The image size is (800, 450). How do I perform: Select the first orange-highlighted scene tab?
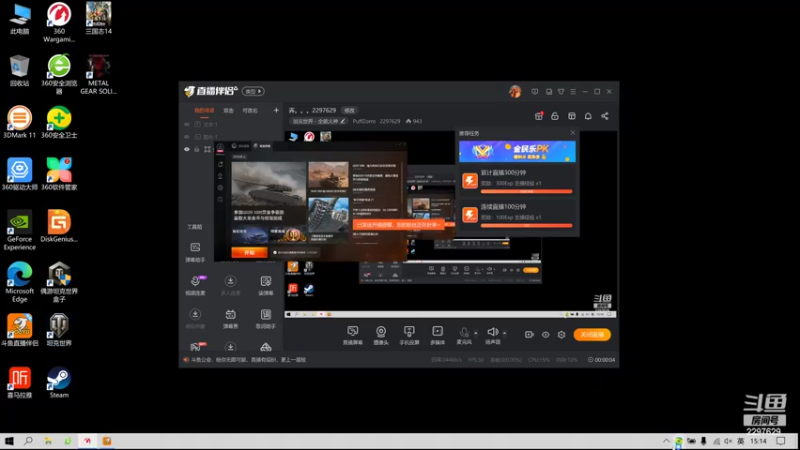coord(204,111)
